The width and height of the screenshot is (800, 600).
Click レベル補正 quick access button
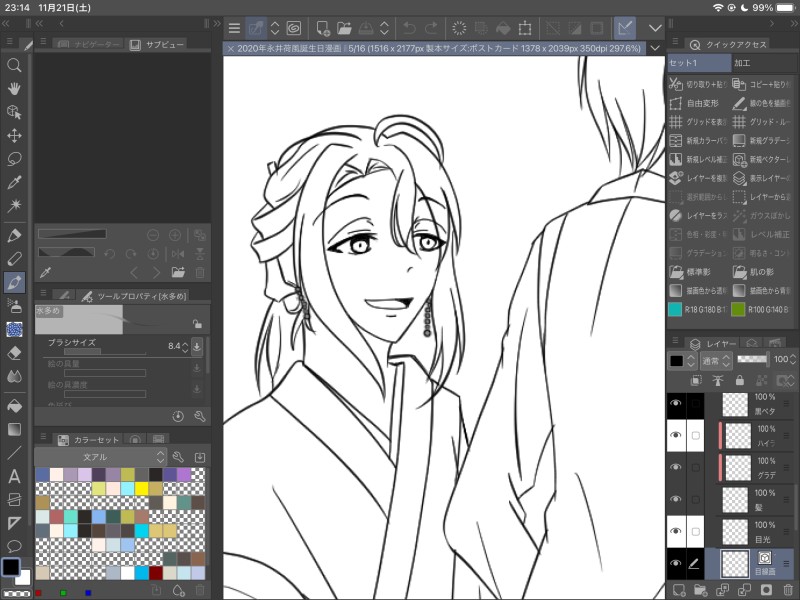click(x=762, y=234)
